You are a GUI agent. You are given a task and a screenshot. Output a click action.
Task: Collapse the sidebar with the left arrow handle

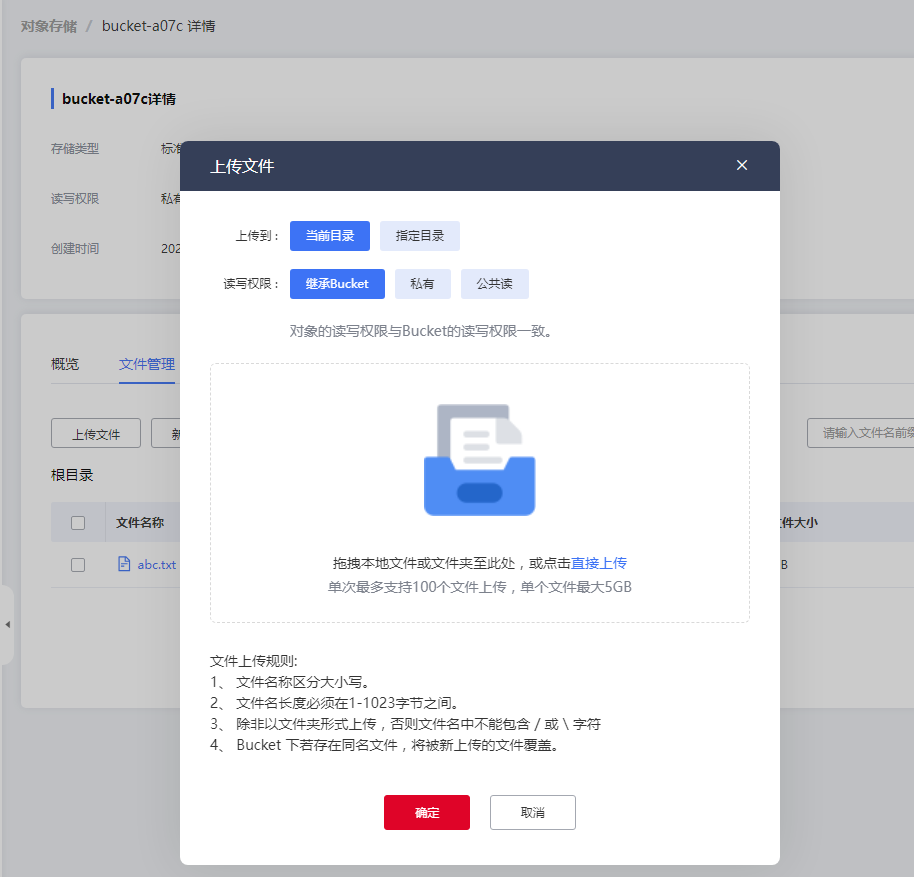point(7,624)
